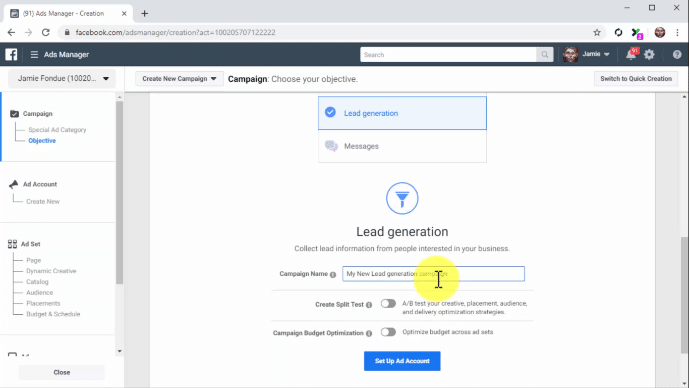Viewport: 689px width, 388px height.
Task: Select Placements under Ad Set
Action: 43,303
